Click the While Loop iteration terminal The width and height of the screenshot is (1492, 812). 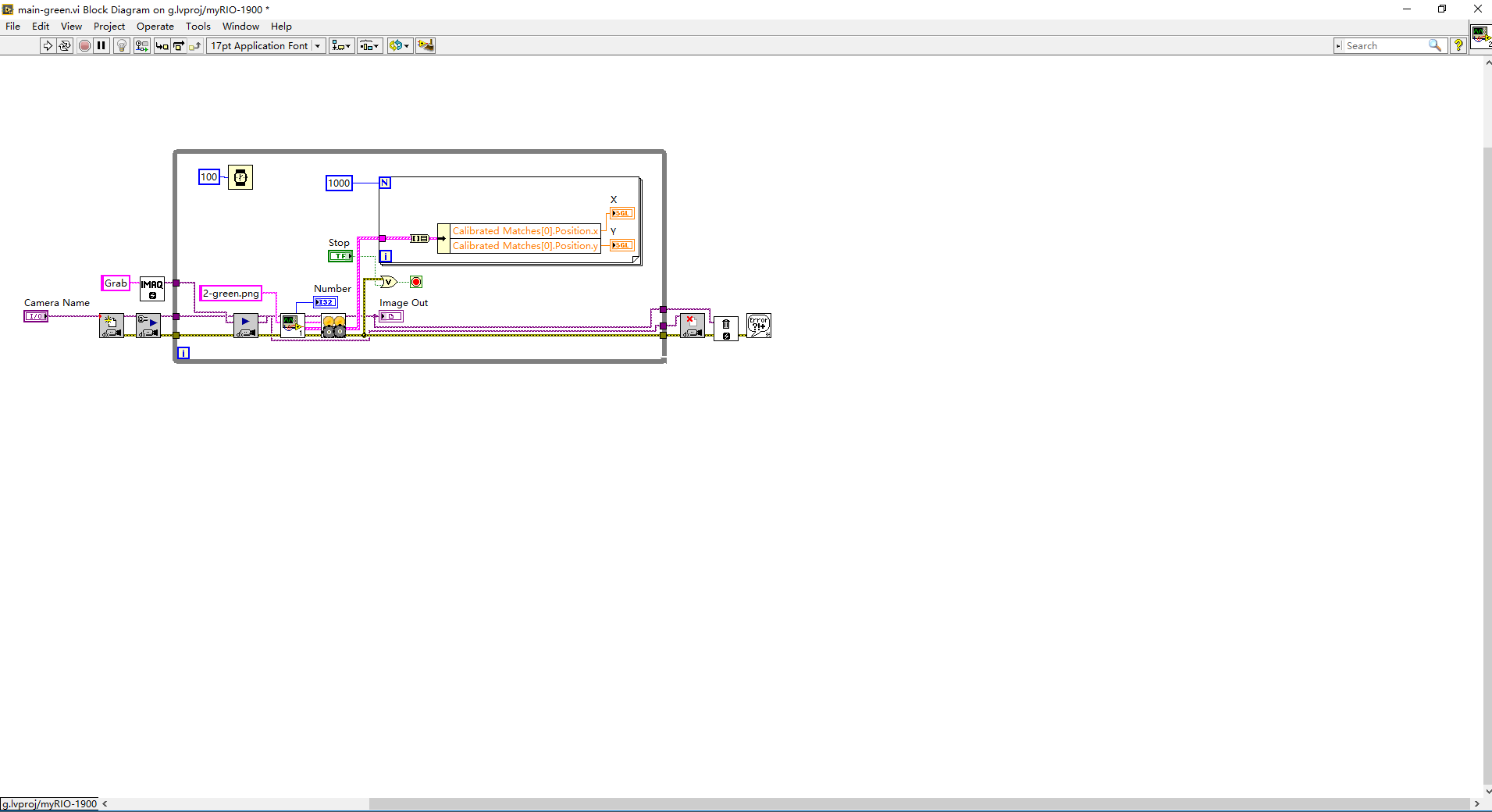click(x=183, y=353)
